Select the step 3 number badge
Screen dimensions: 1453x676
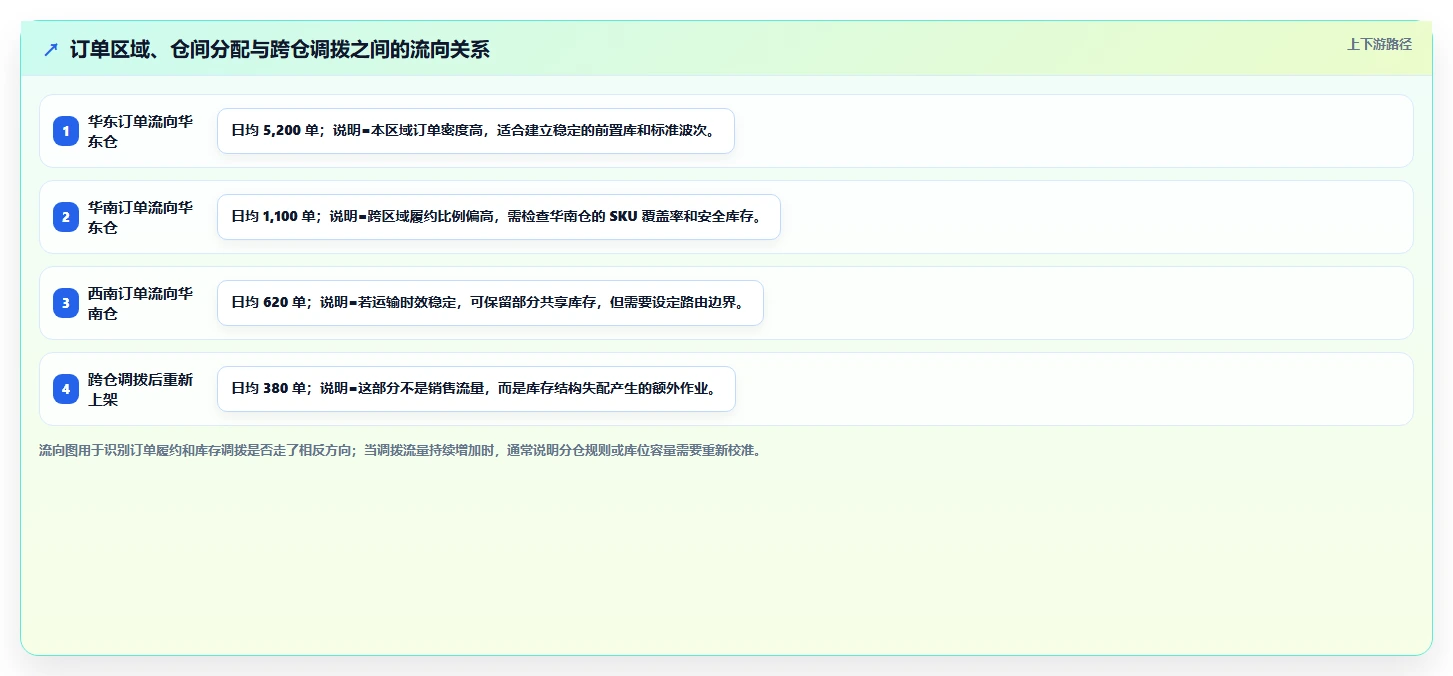(66, 303)
